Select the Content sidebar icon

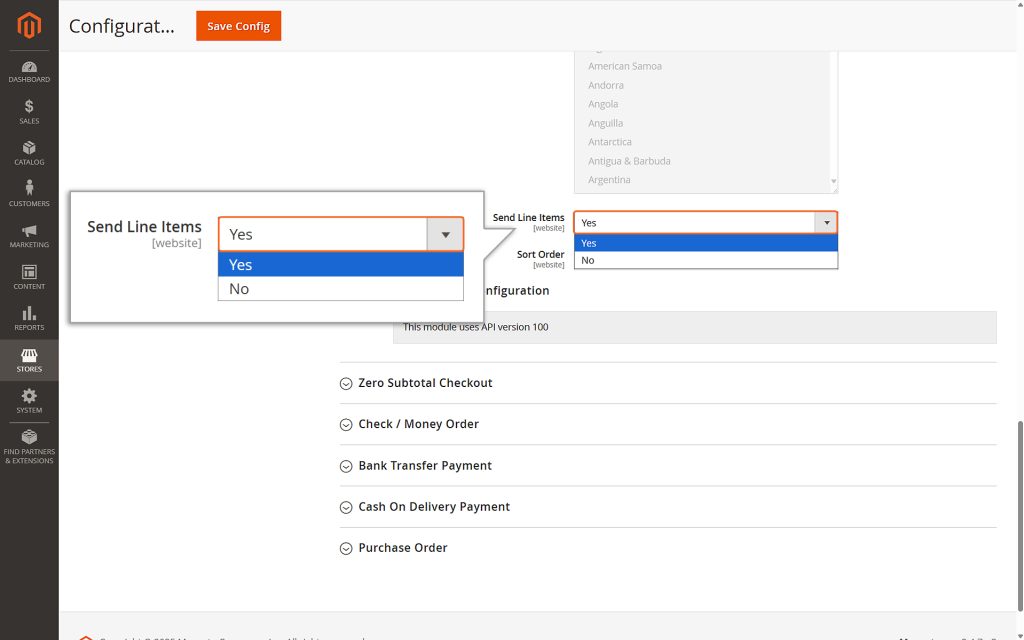[x=29, y=279]
